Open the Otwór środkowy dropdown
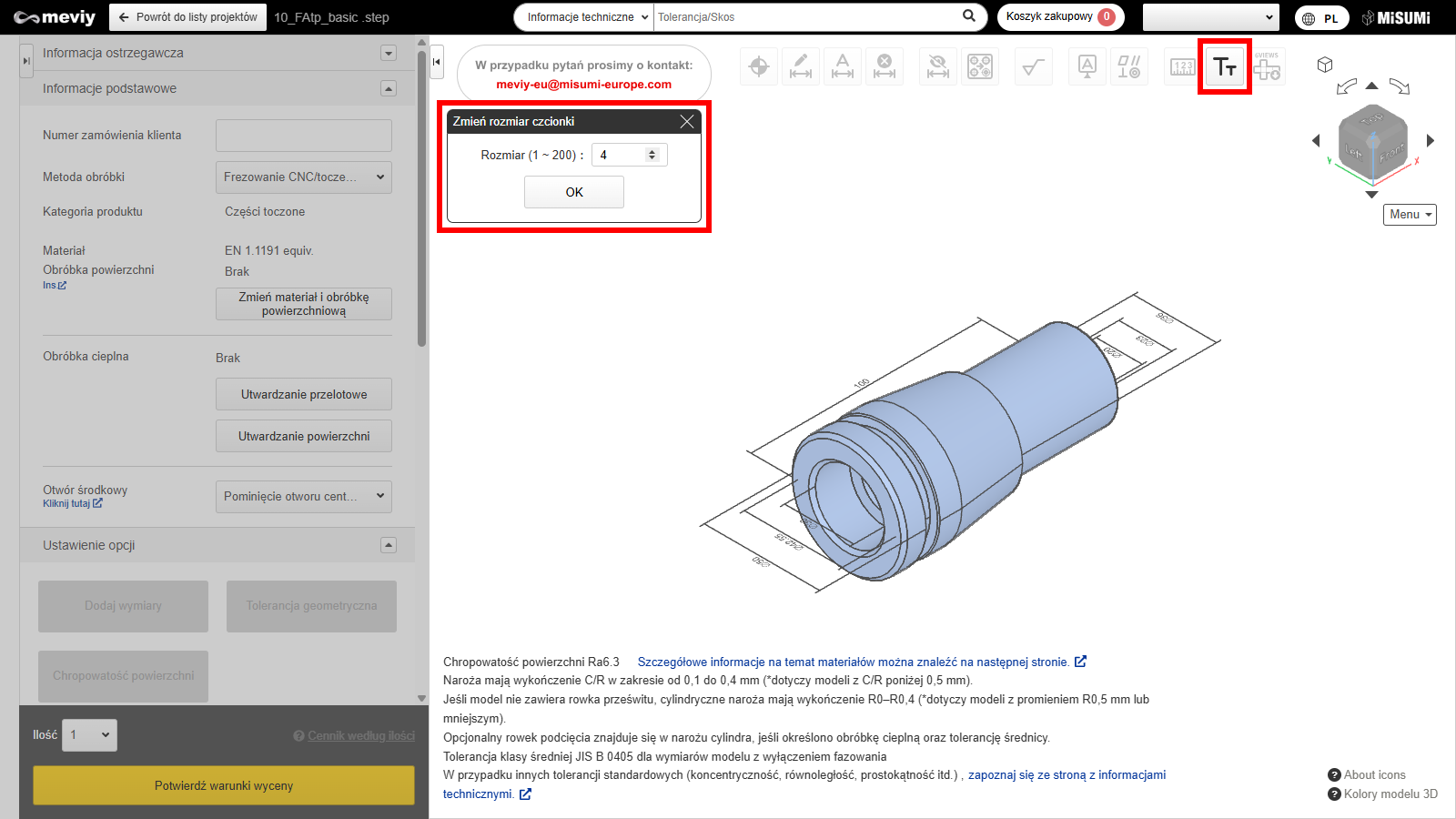The height and width of the screenshot is (819, 1456). pyautogui.click(x=303, y=497)
